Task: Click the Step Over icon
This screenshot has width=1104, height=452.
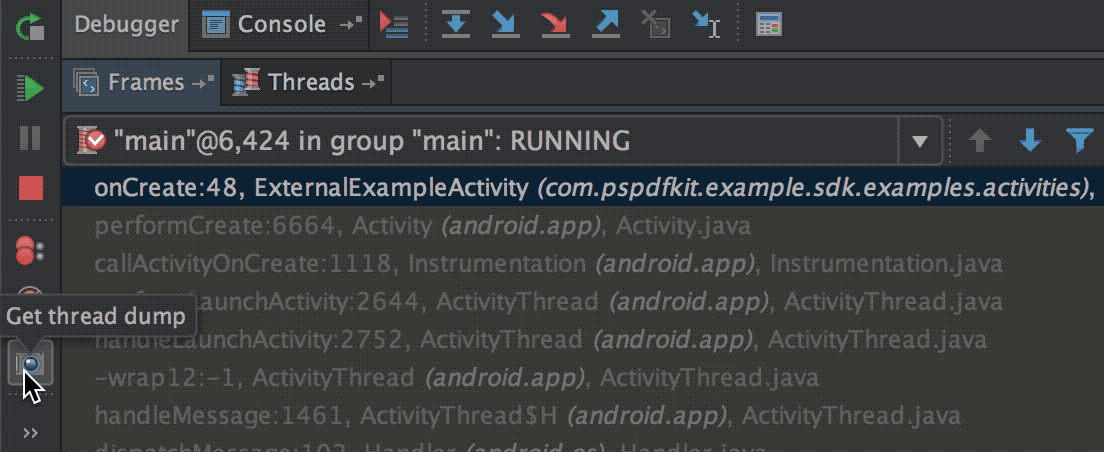Action: [x=456, y=25]
